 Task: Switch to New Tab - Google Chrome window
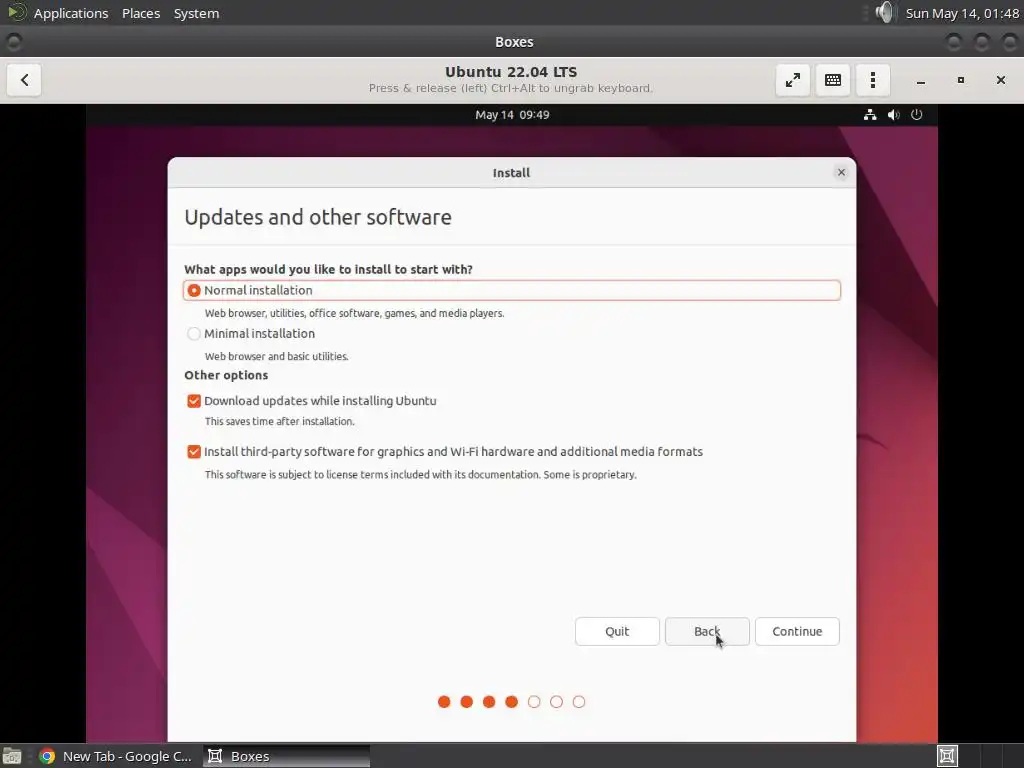(x=118, y=756)
